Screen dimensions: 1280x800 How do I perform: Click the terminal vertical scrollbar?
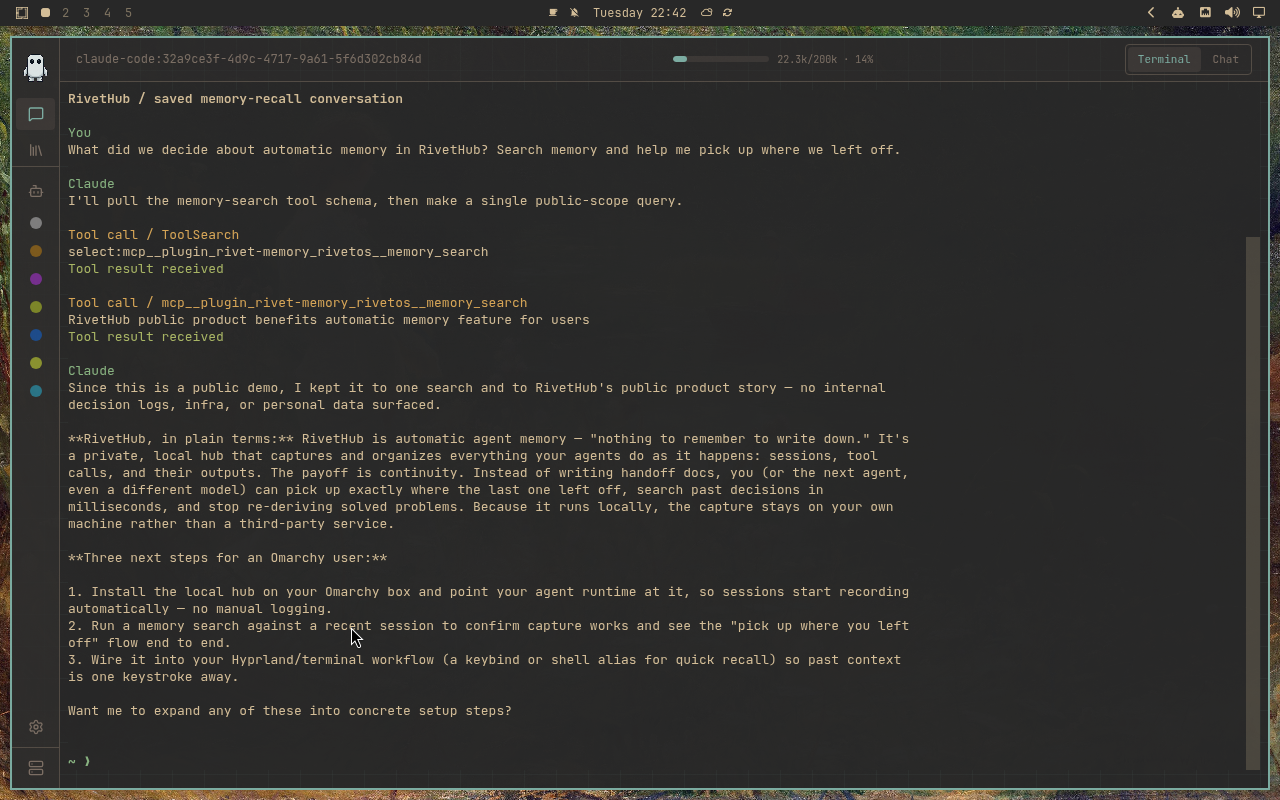1253,503
